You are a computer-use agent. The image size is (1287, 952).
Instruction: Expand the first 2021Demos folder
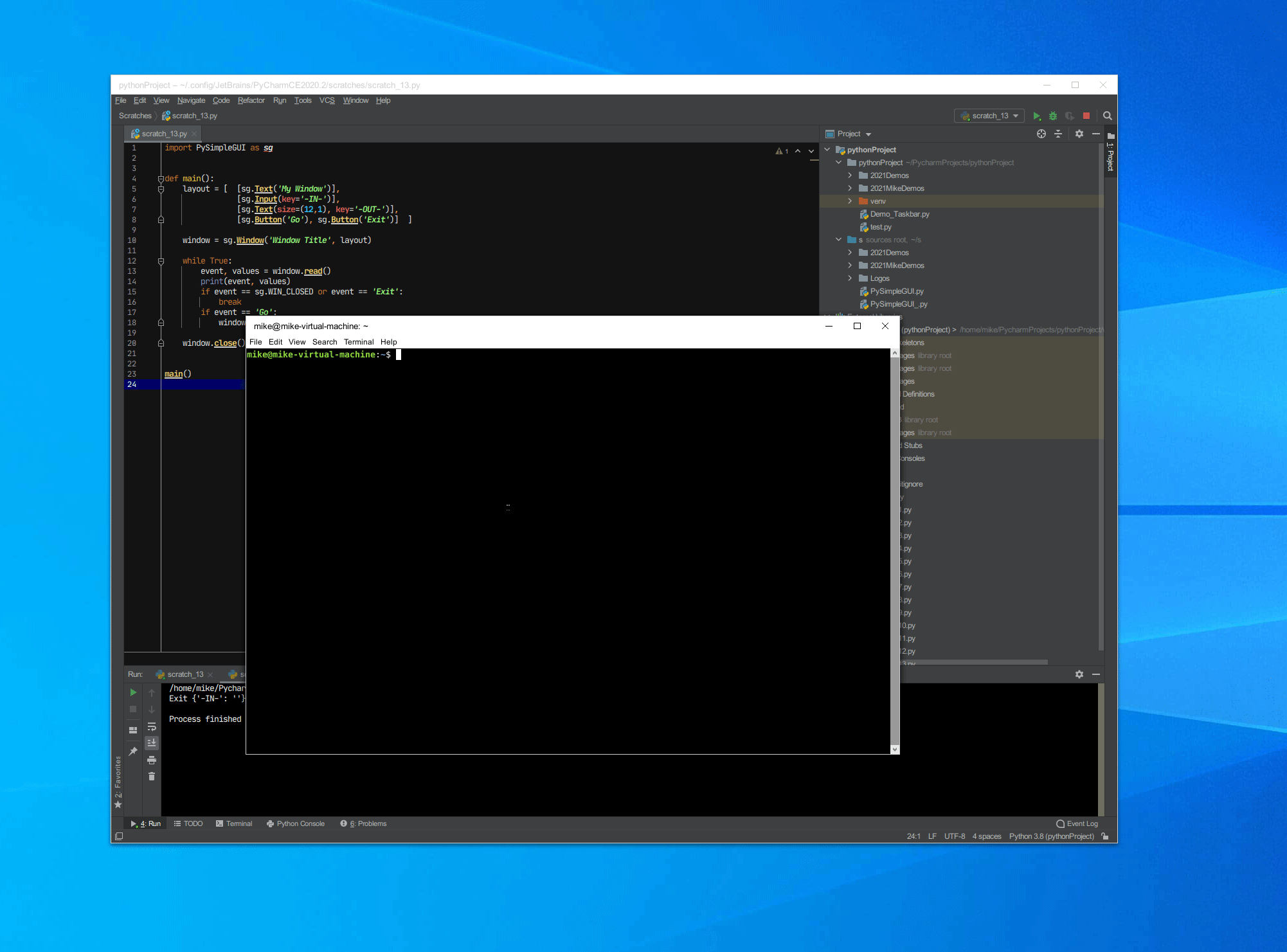tap(850, 175)
